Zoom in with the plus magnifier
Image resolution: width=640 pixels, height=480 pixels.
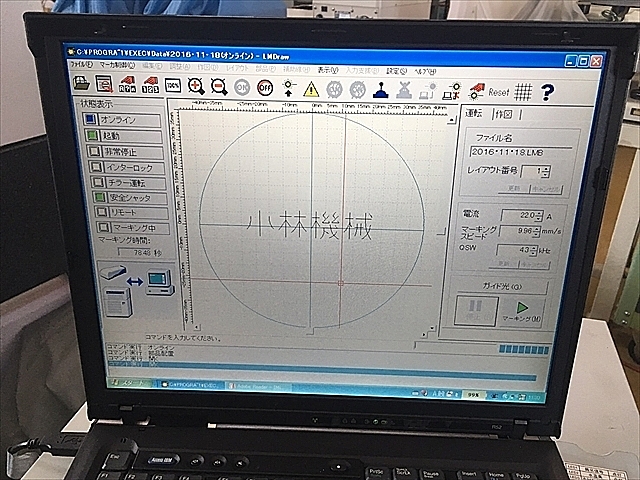pos(196,86)
